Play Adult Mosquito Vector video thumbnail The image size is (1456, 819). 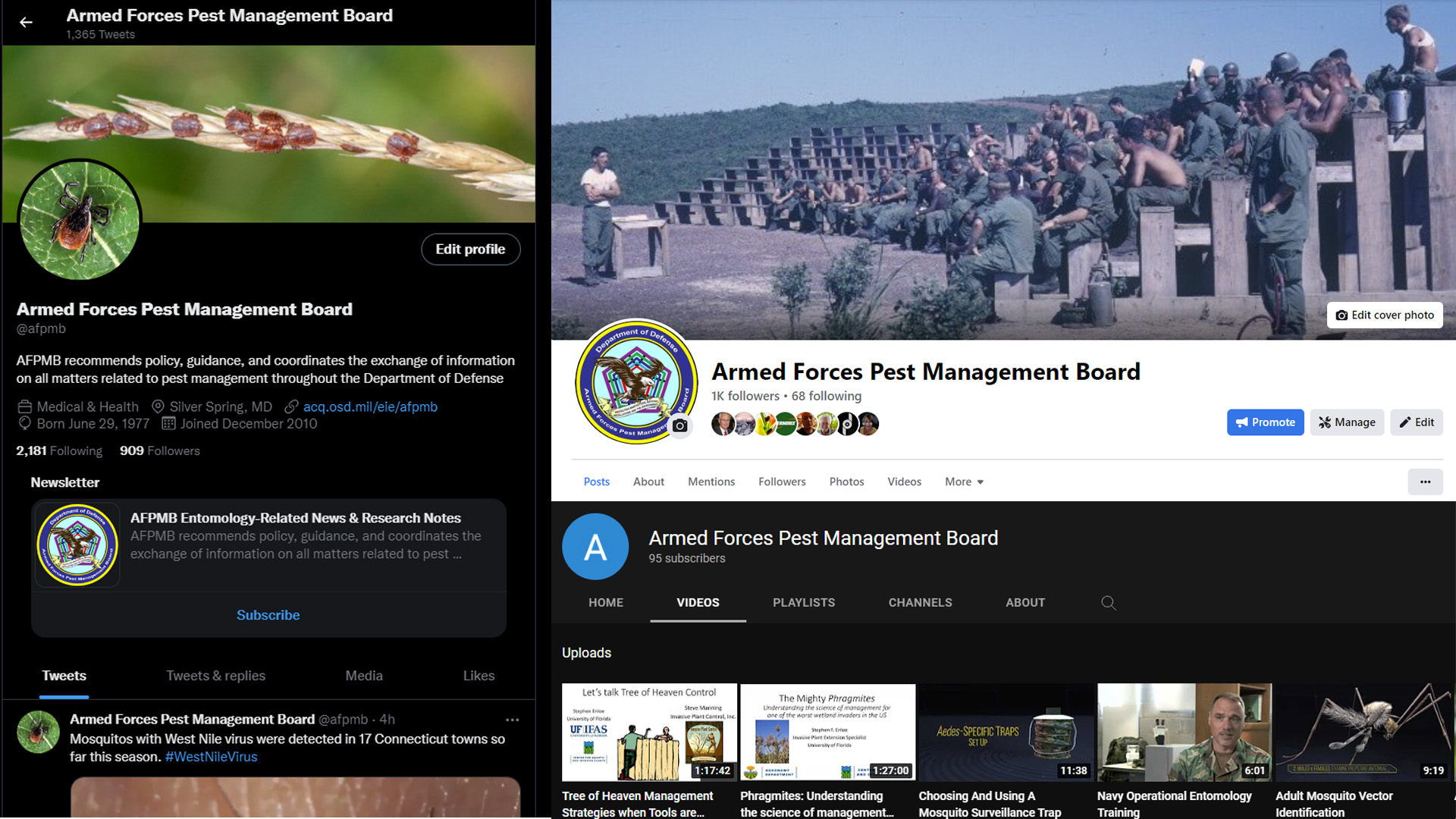coord(1363,733)
